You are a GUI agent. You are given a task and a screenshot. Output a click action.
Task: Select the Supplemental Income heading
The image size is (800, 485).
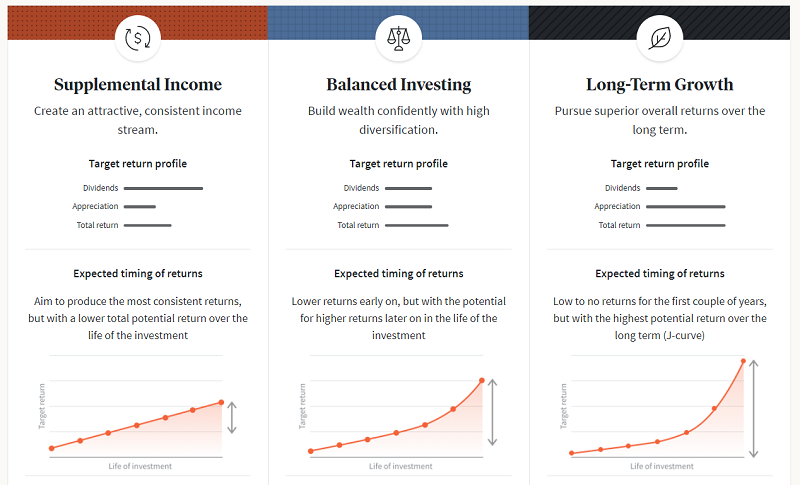[x=138, y=85]
